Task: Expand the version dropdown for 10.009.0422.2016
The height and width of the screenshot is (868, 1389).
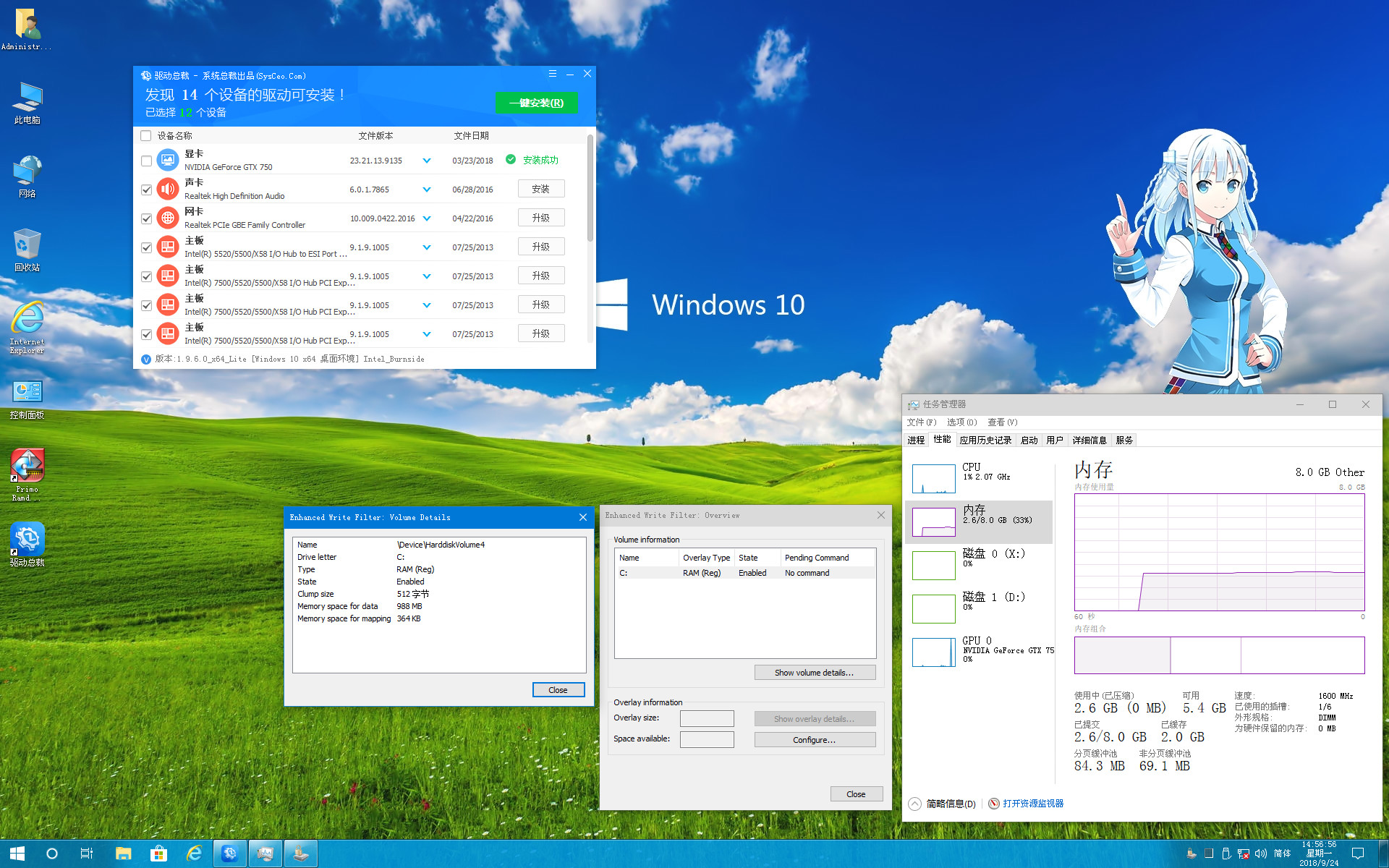Action: click(x=427, y=218)
